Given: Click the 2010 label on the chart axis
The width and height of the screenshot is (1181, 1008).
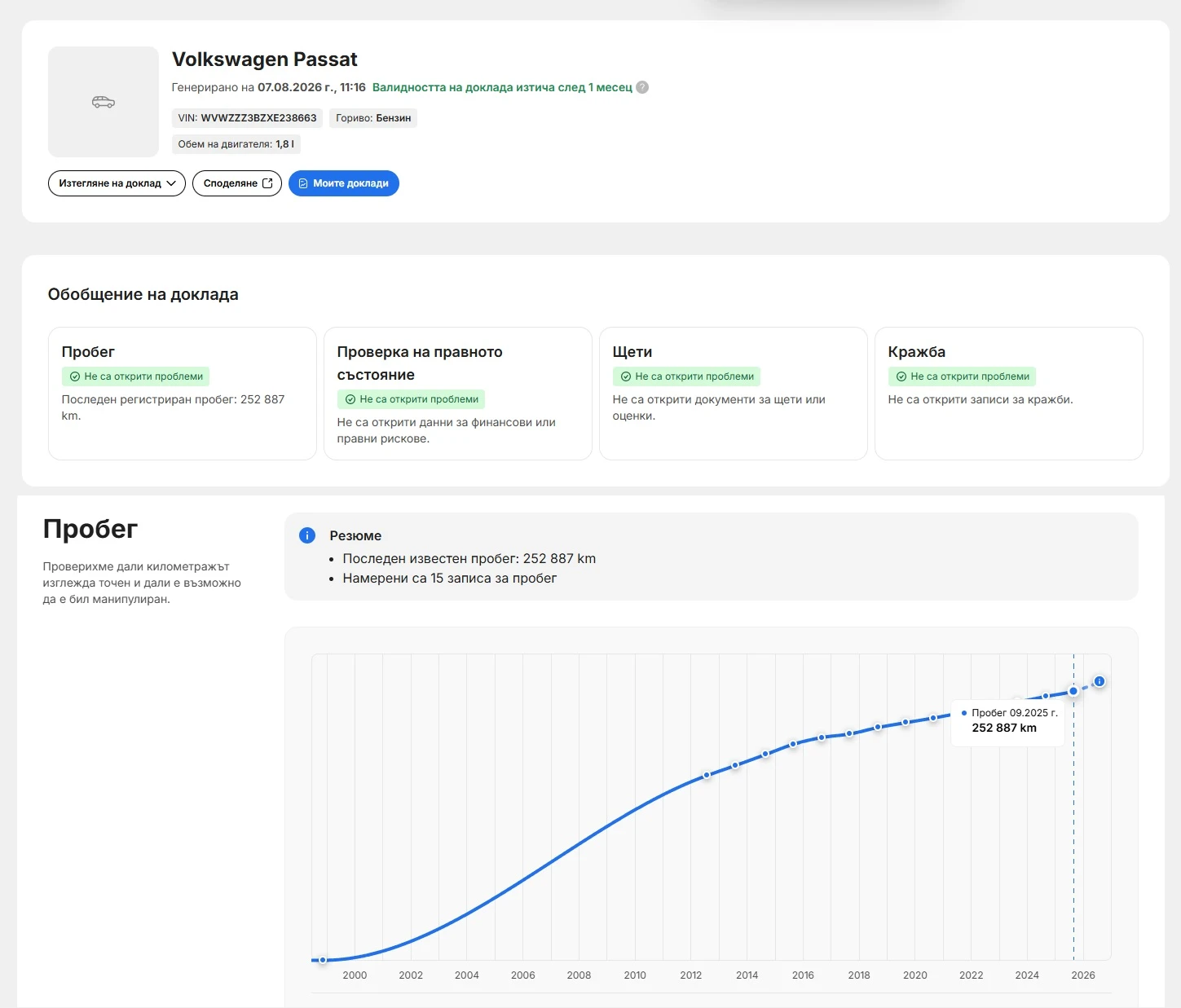Looking at the screenshot, I should pos(635,975).
